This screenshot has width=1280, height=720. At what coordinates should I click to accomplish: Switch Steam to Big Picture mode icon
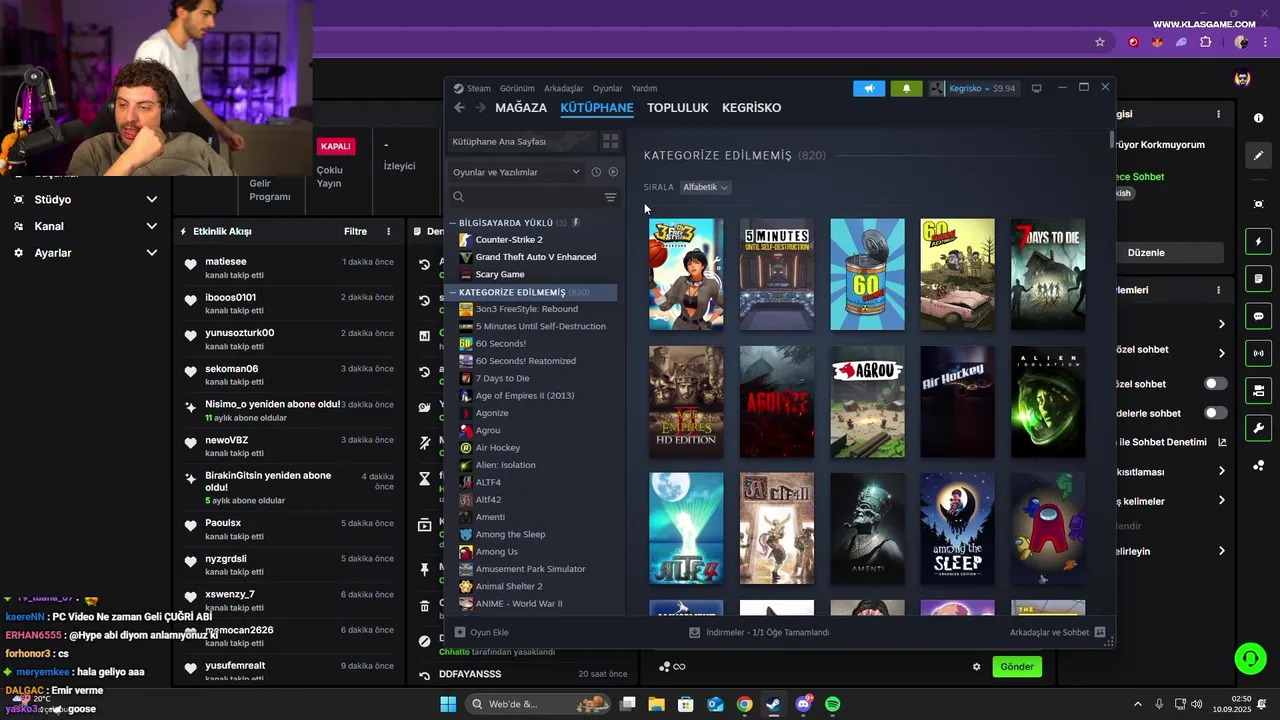point(1037,88)
